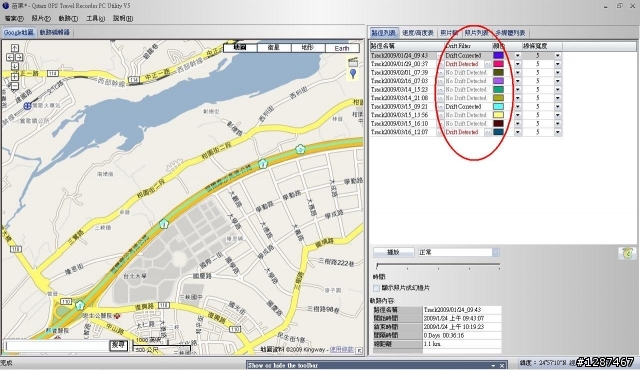Zoom in the map with plus

14,77
